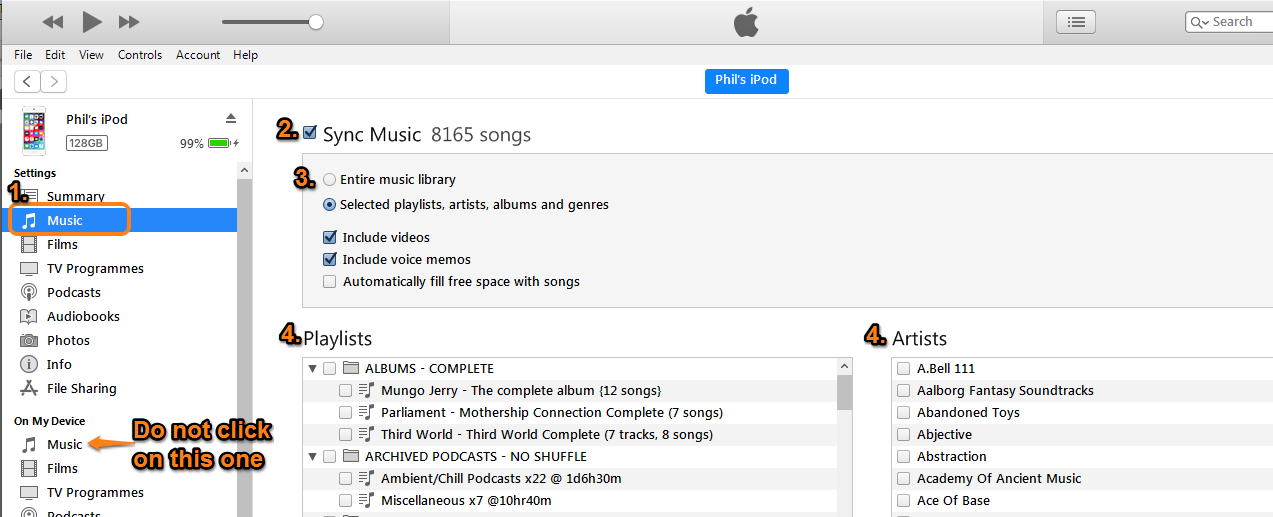1273x517 pixels.
Task: Open the Account menu
Action: [198, 55]
